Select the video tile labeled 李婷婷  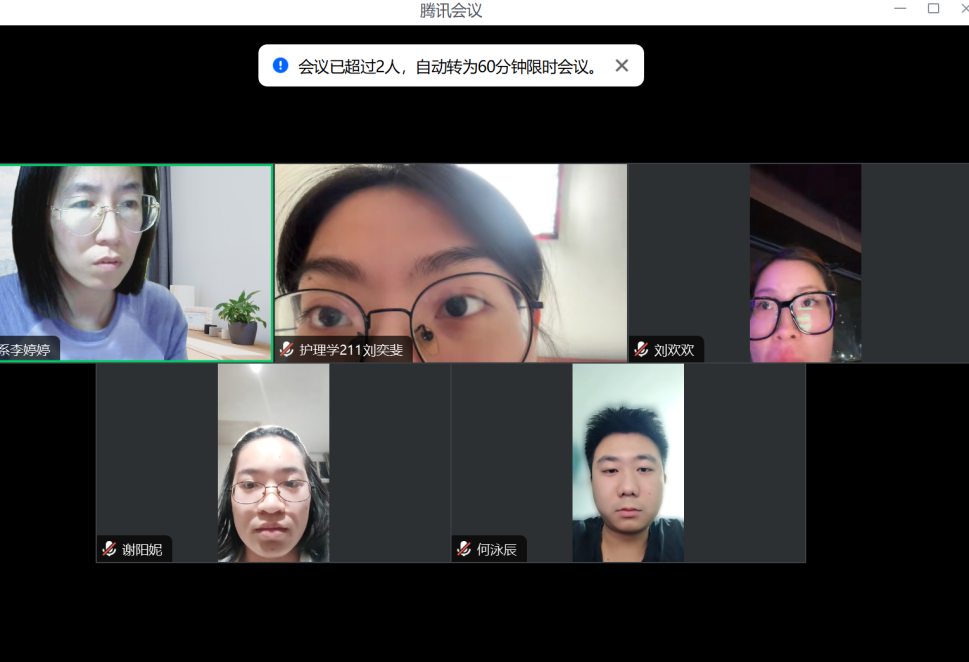(x=136, y=262)
